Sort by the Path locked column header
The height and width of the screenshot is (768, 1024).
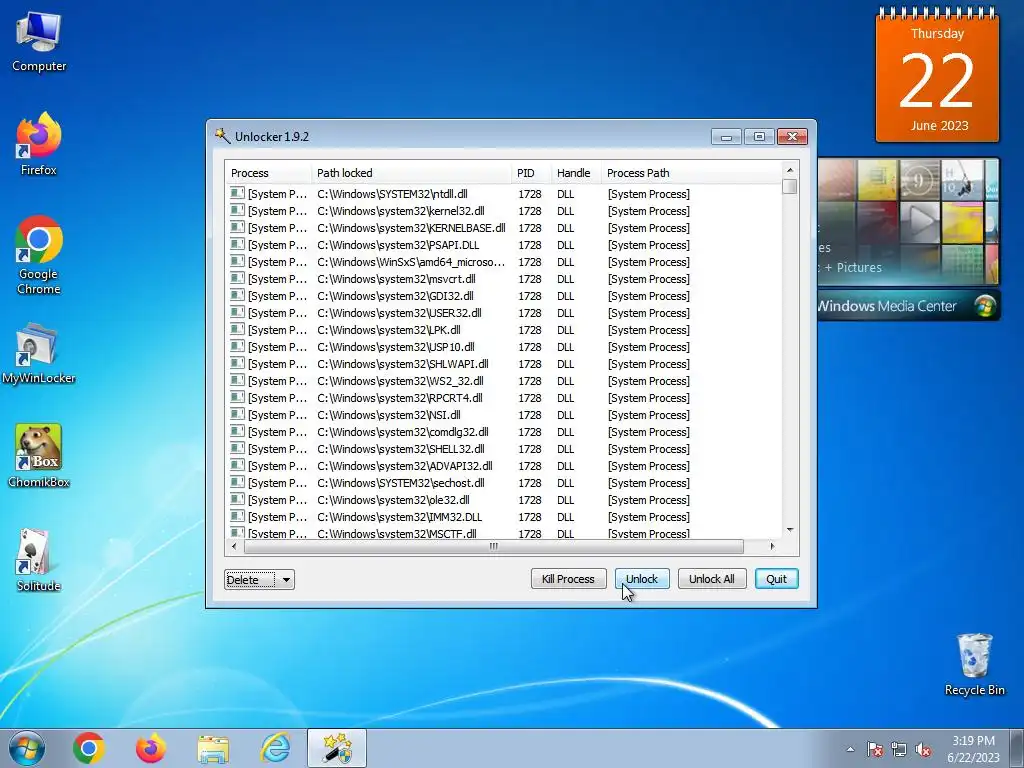coord(411,173)
